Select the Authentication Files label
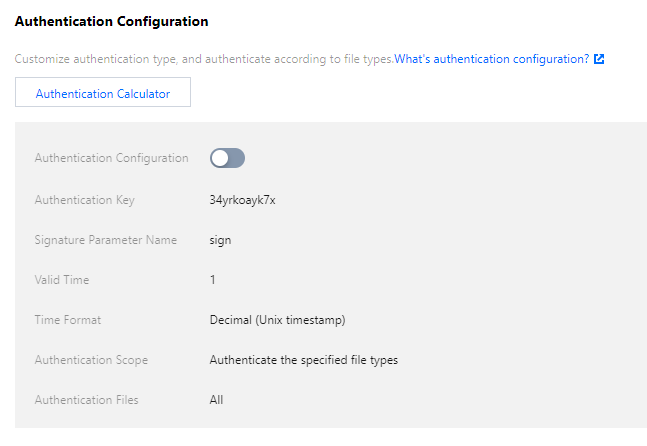The height and width of the screenshot is (446, 647). pyautogui.click(x=86, y=400)
